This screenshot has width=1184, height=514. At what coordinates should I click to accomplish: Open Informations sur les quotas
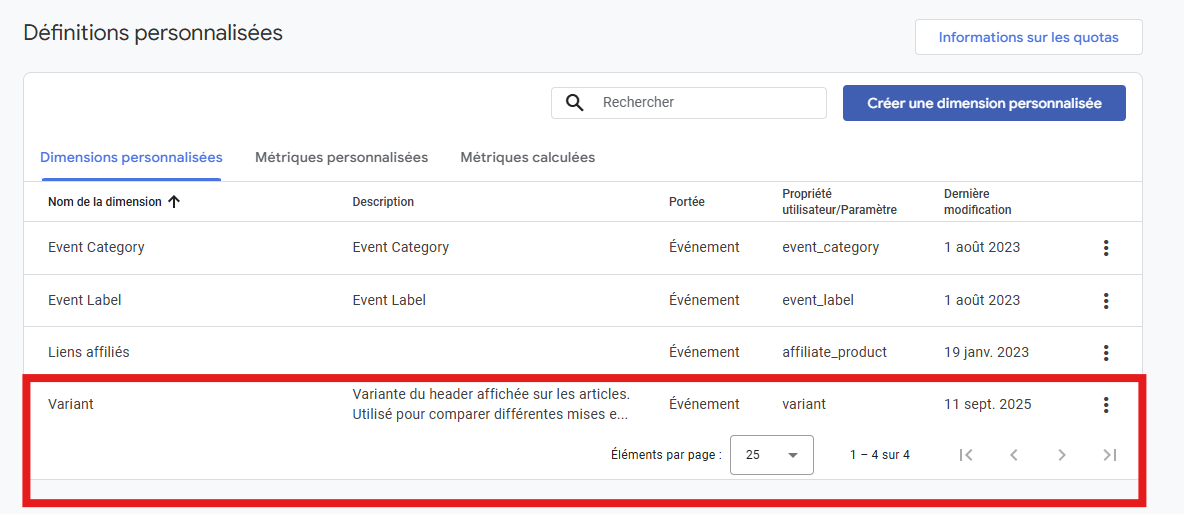coord(1028,38)
